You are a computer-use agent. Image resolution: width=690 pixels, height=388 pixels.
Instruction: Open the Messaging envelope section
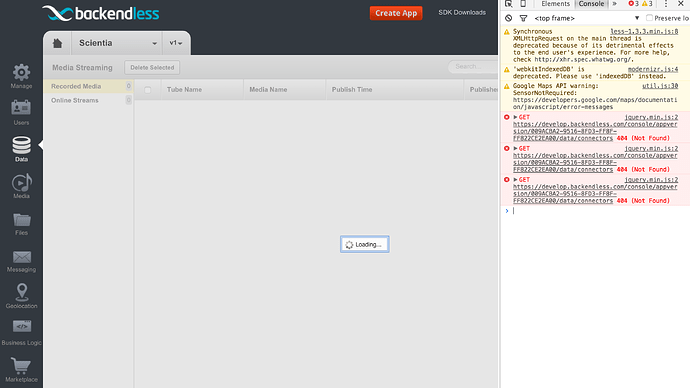coord(21,261)
